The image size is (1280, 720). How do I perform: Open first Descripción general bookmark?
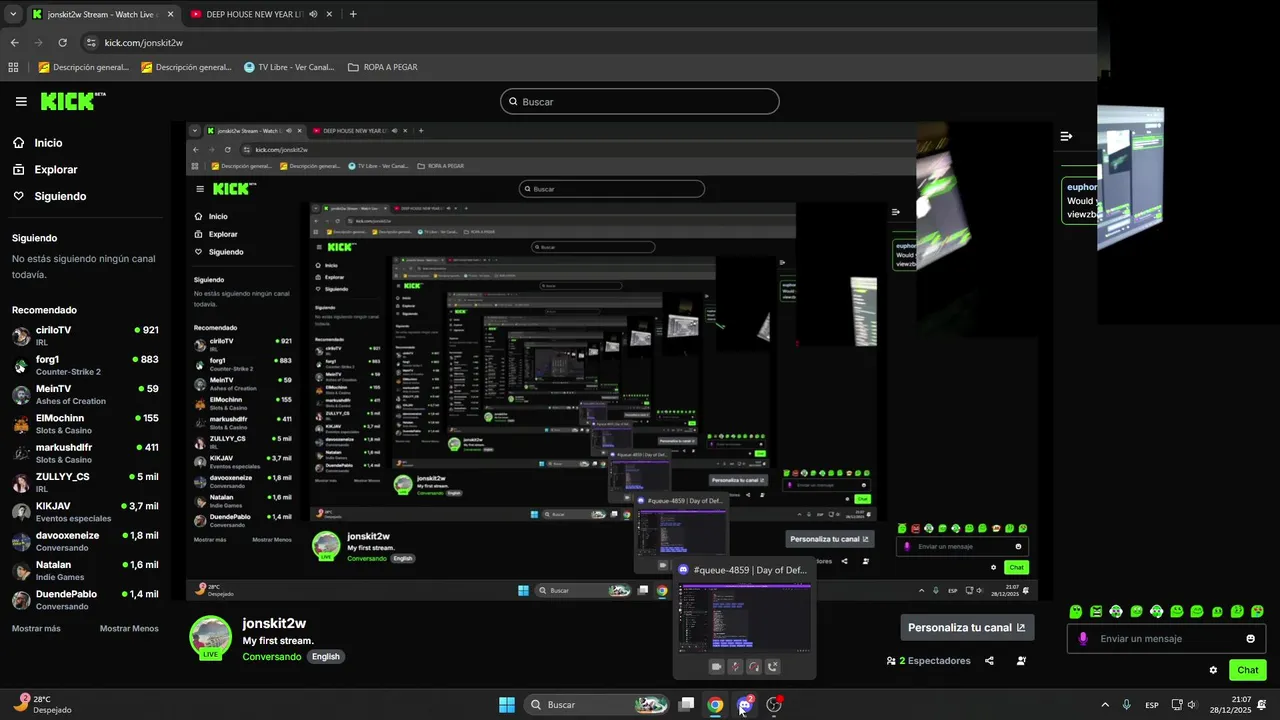pyautogui.click(x=84, y=67)
